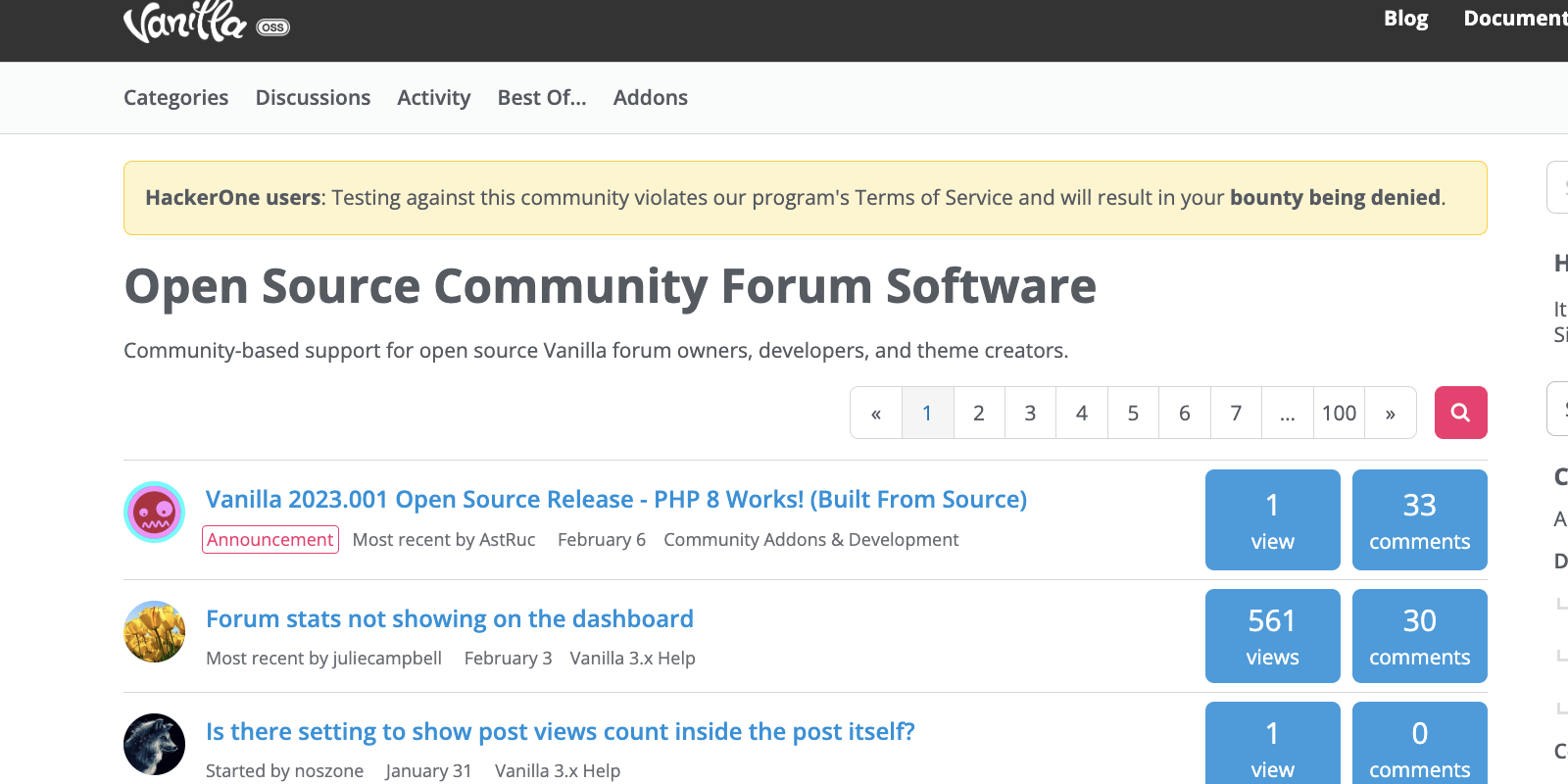Open Forum stats not showing on dashboard
1568x784 pixels.
450,619
